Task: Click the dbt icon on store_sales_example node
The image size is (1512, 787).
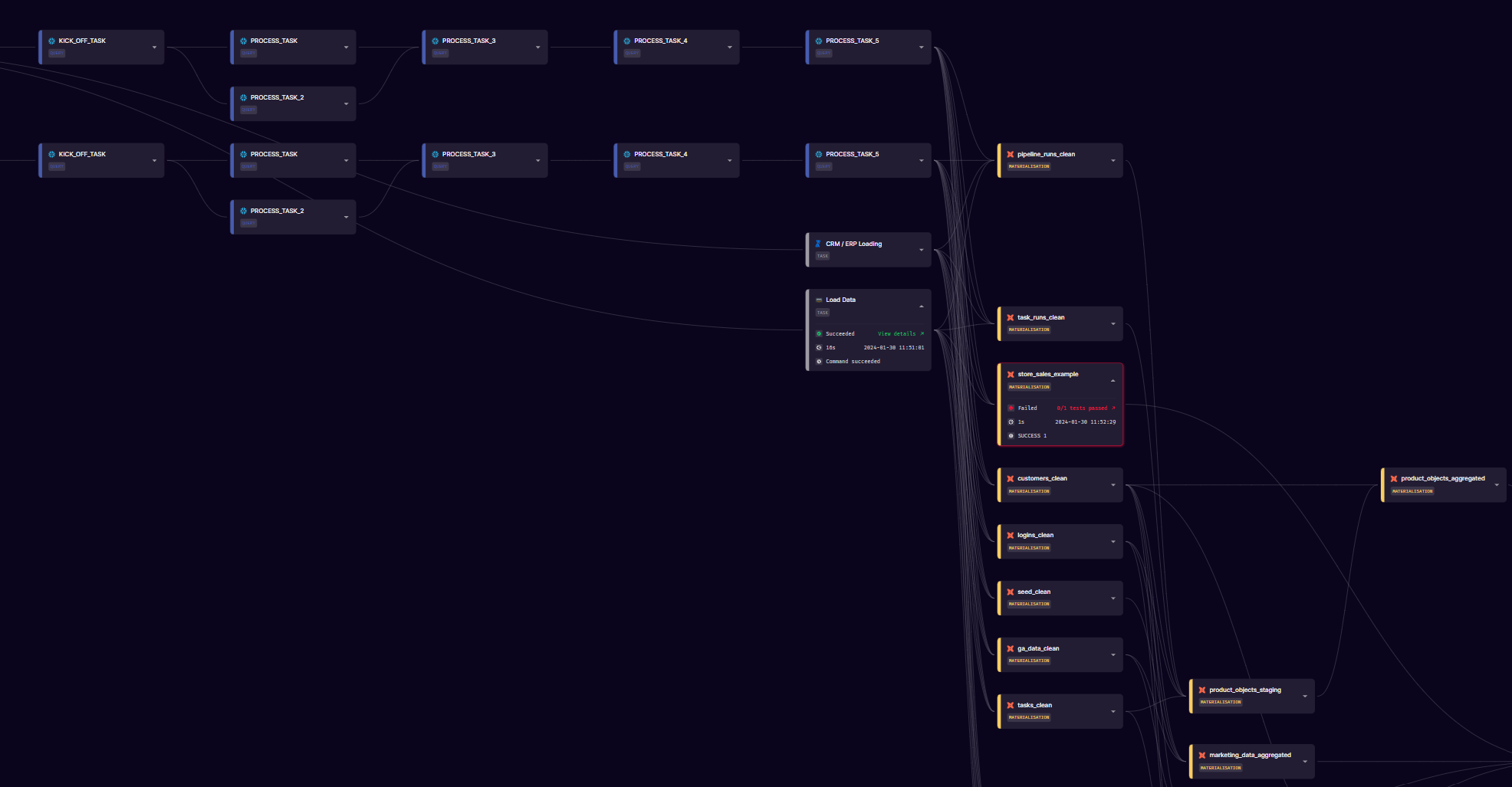Action: coord(1010,374)
